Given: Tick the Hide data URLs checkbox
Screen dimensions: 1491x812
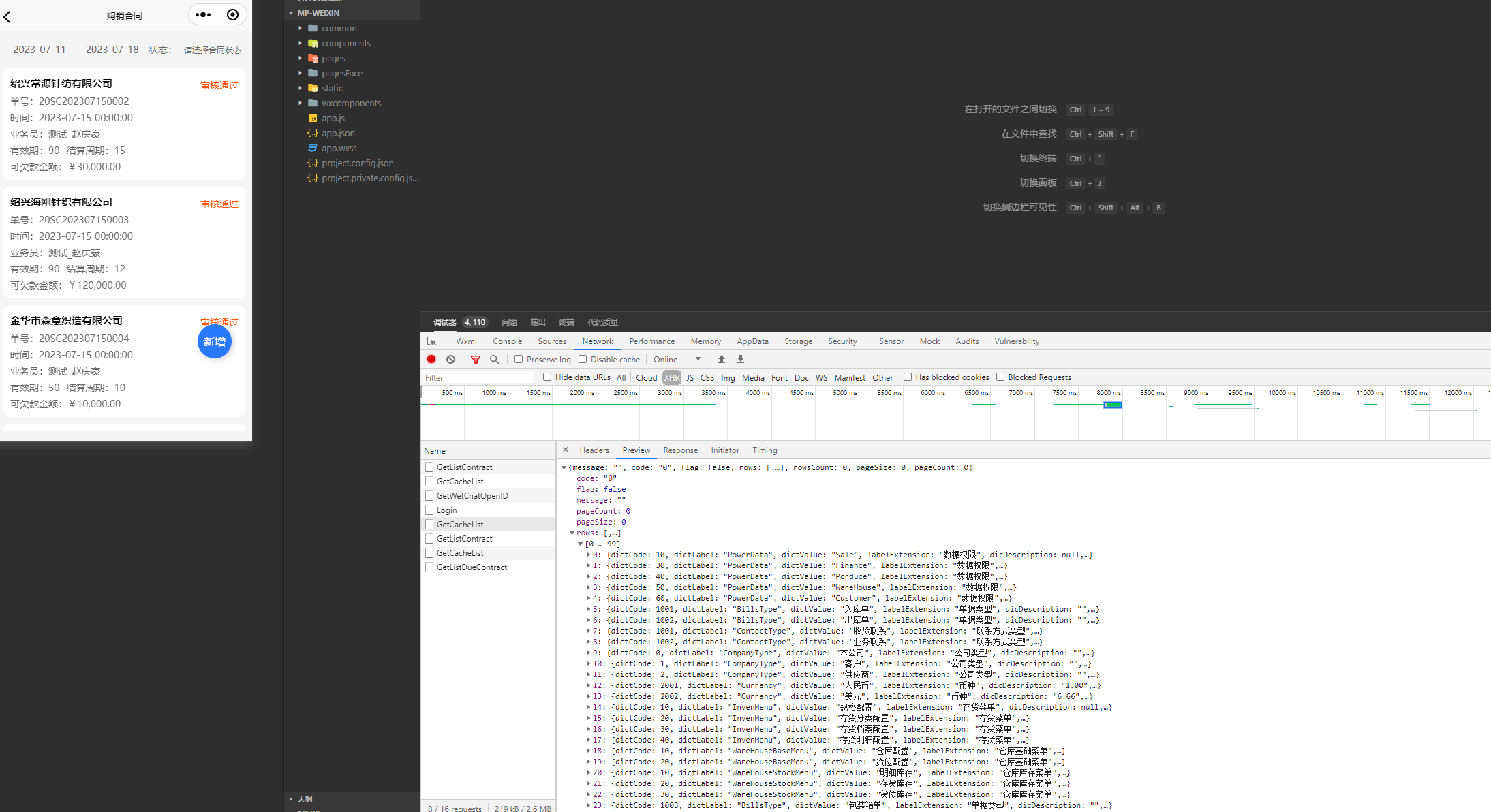Looking at the screenshot, I should pos(547,377).
